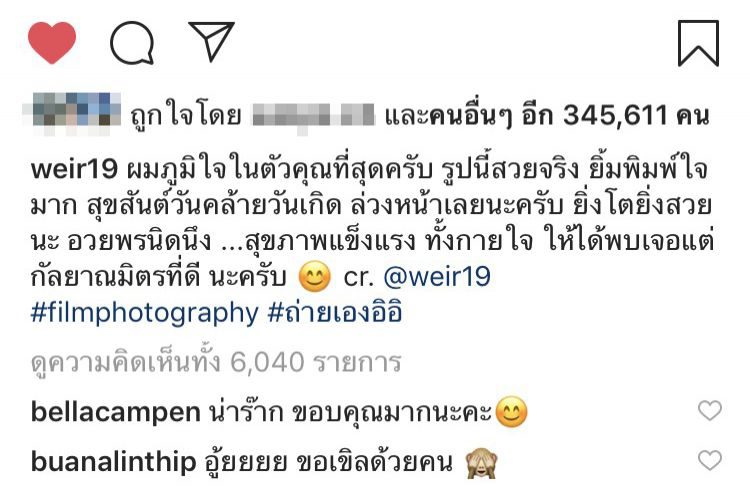Tap bellacampen's comment text ขอบคุณมากนะคะ
750x486 pixels.
pos(391,412)
